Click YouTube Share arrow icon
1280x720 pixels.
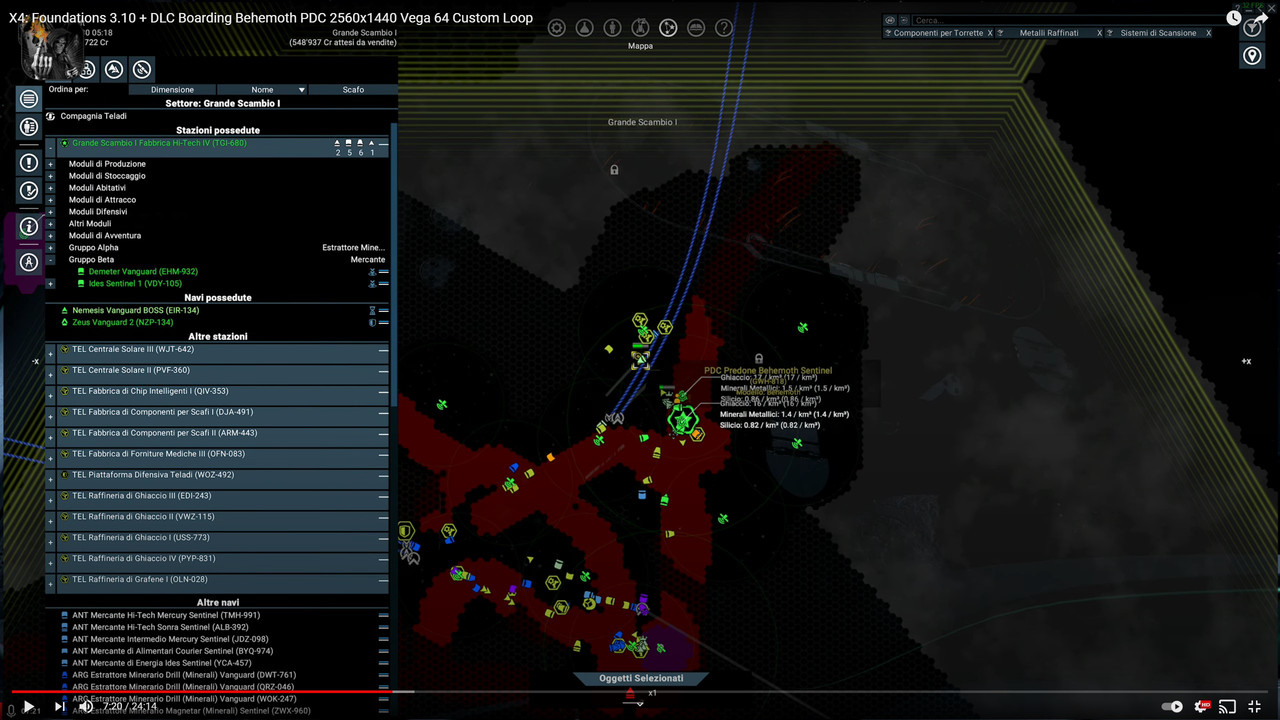(1261, 18)
